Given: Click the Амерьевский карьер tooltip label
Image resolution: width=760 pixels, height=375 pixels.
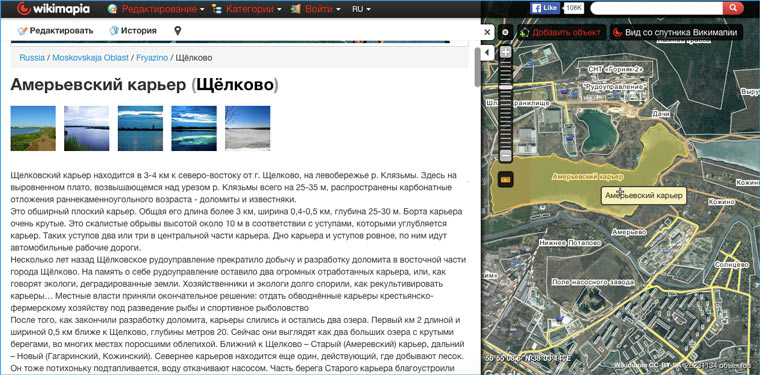Looking at the screenshot, I should click(x=644, y=195).
